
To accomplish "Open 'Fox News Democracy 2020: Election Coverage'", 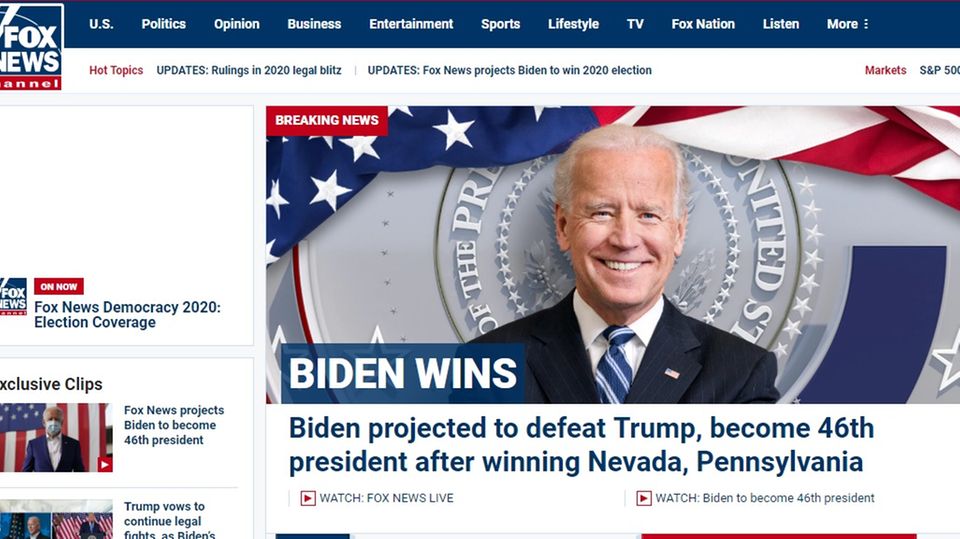I will point(127,315).
